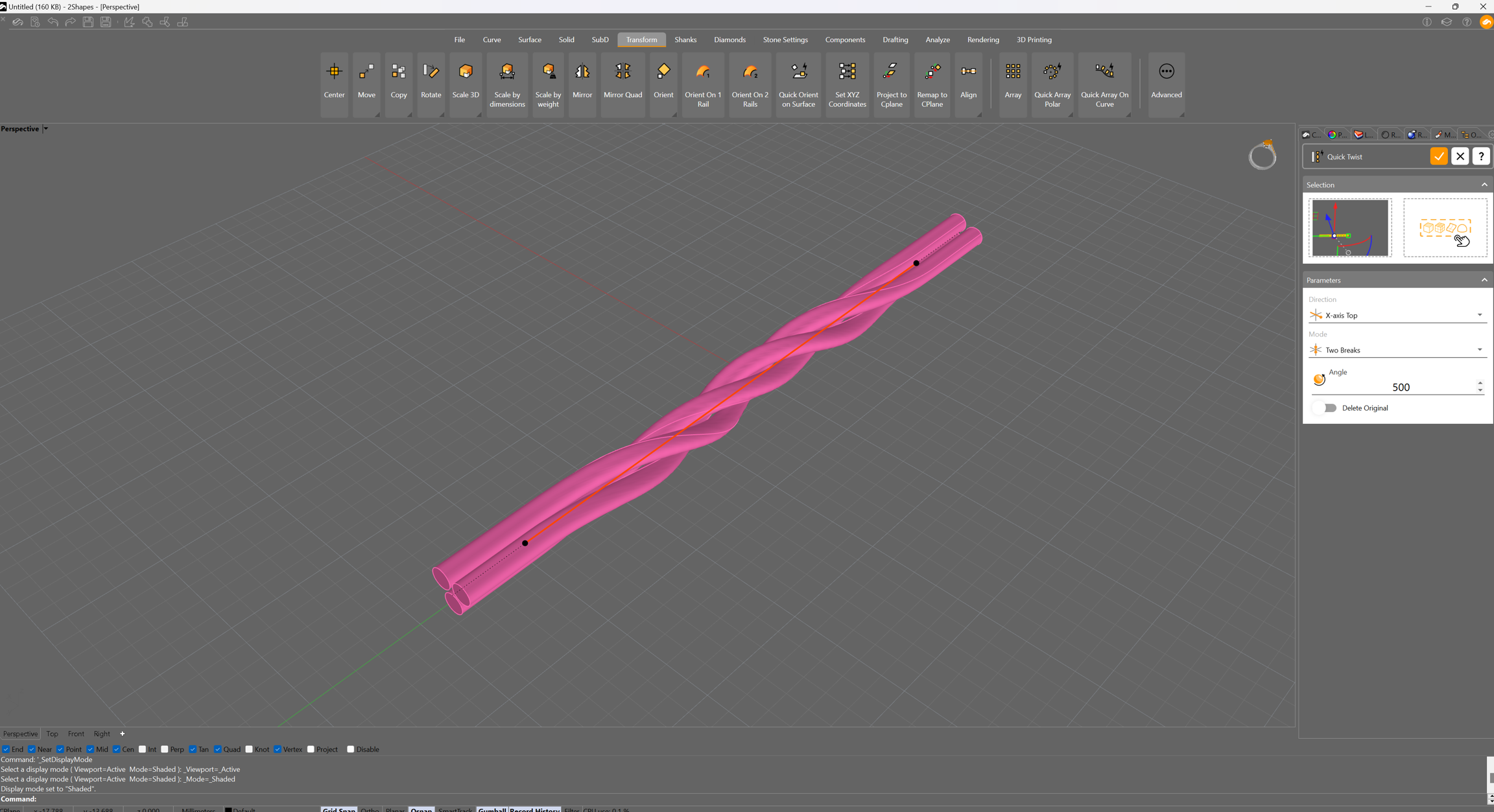Image resolution: width=1494 pixels, height=812 pixels.
Task: Collapse the Parameters section
Action: (x=1484, y=280)
